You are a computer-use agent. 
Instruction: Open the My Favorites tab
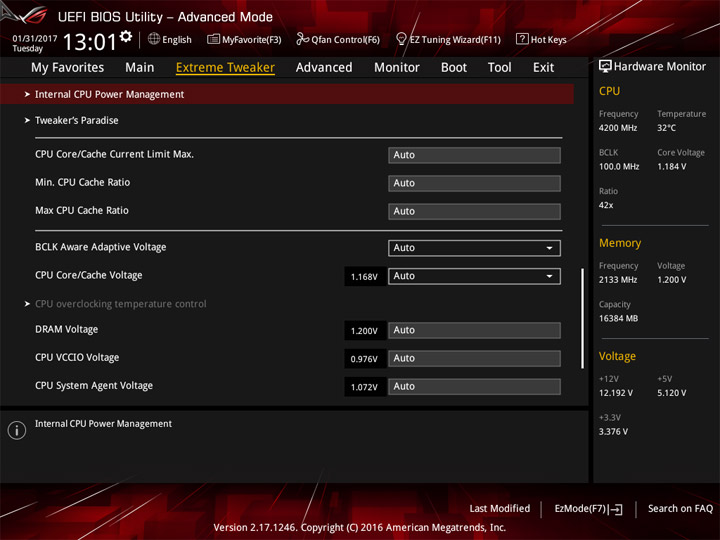point(68,68)
